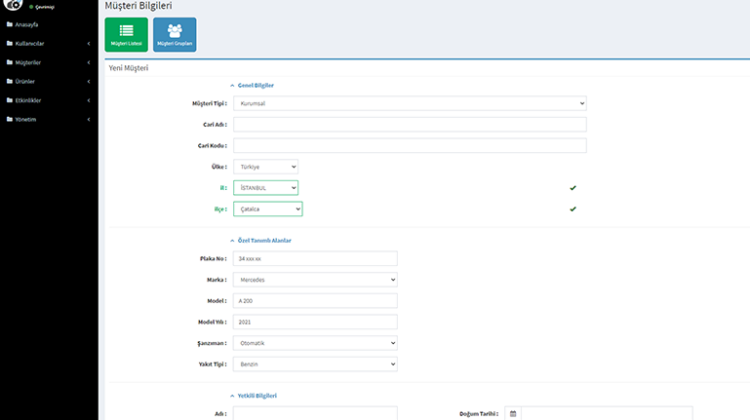Open the Müşteri Grupları blue tile
Screen dimensions: 750x420
pos(175,34)
